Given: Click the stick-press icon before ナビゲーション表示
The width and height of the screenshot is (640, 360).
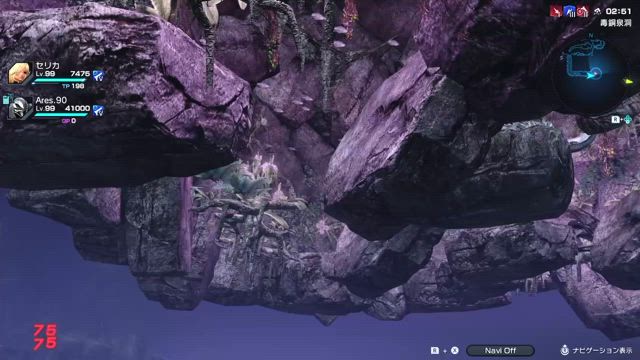Looking at the screenshot, I should pos(564,350).
